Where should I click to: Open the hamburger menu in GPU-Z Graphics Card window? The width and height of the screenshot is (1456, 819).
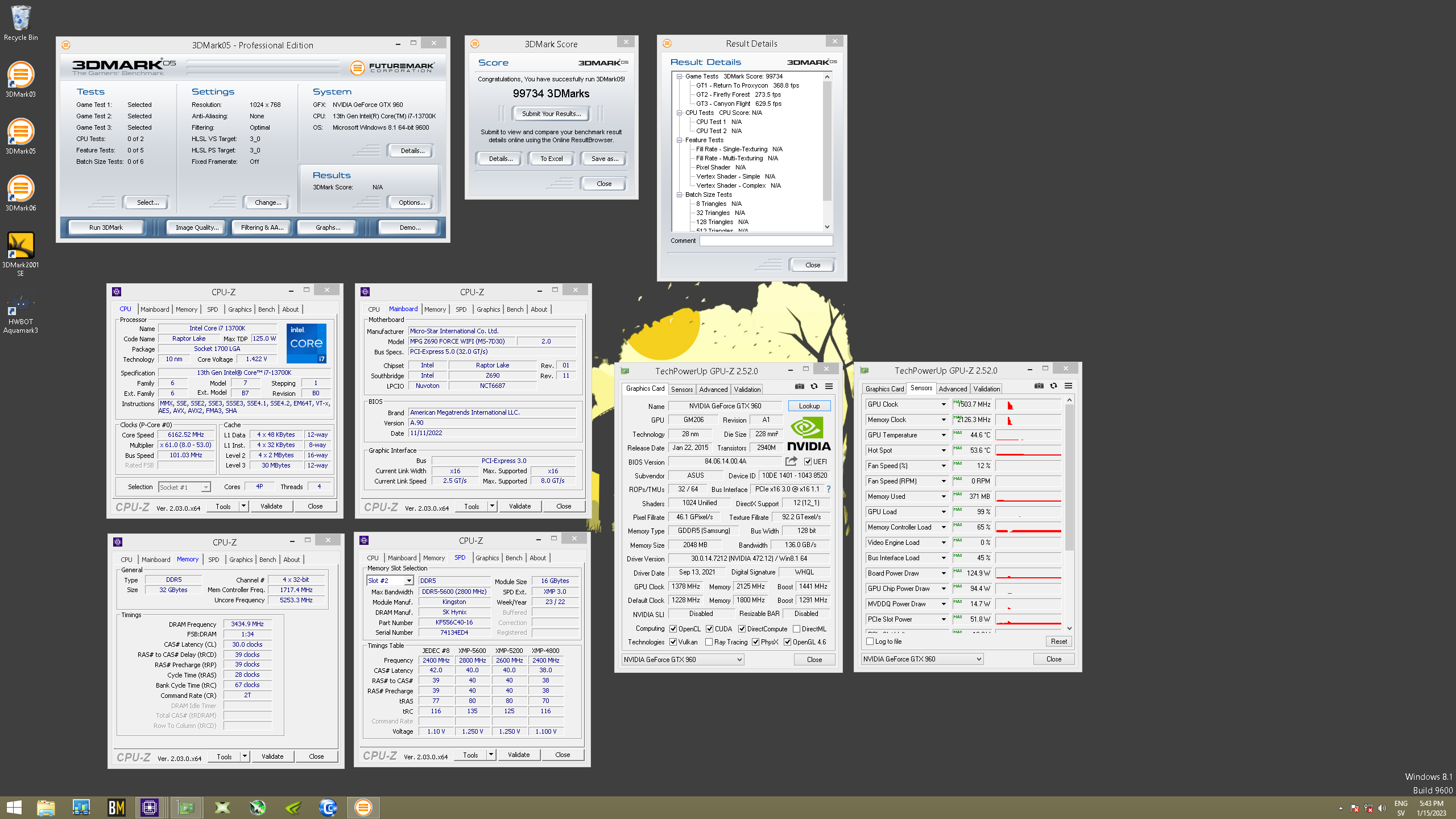[829, 386]
